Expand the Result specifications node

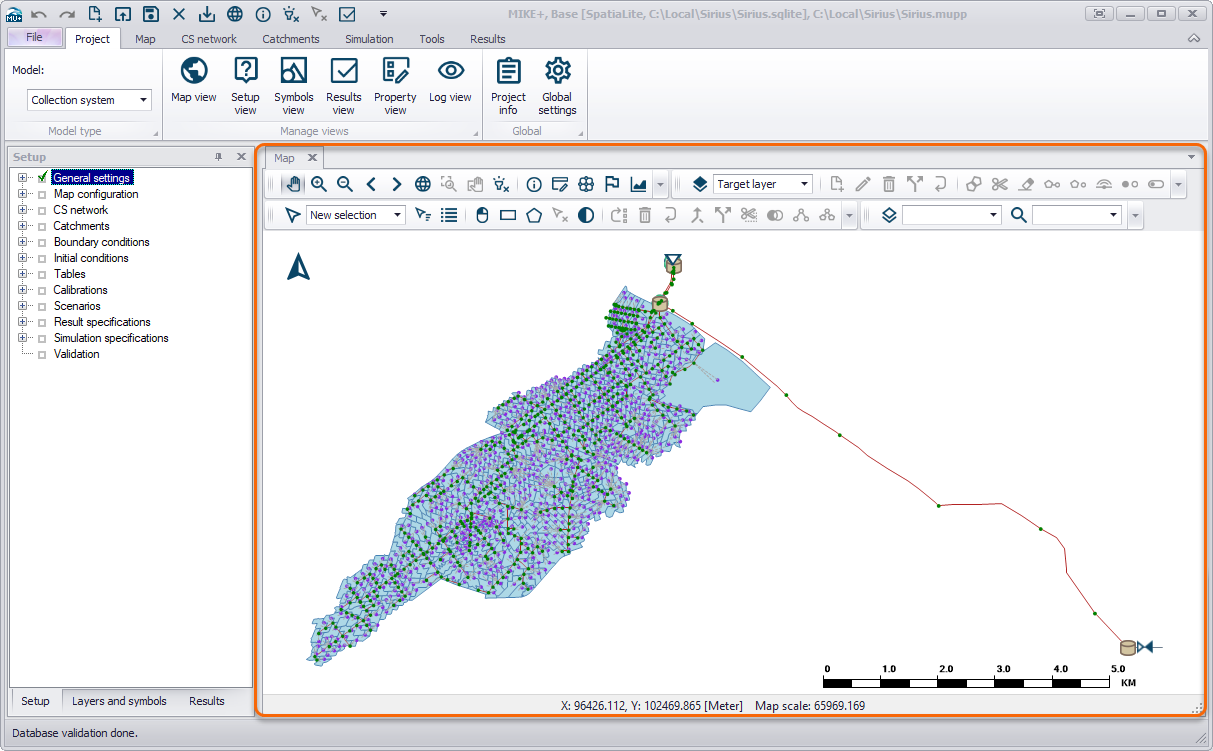point(22,322)
